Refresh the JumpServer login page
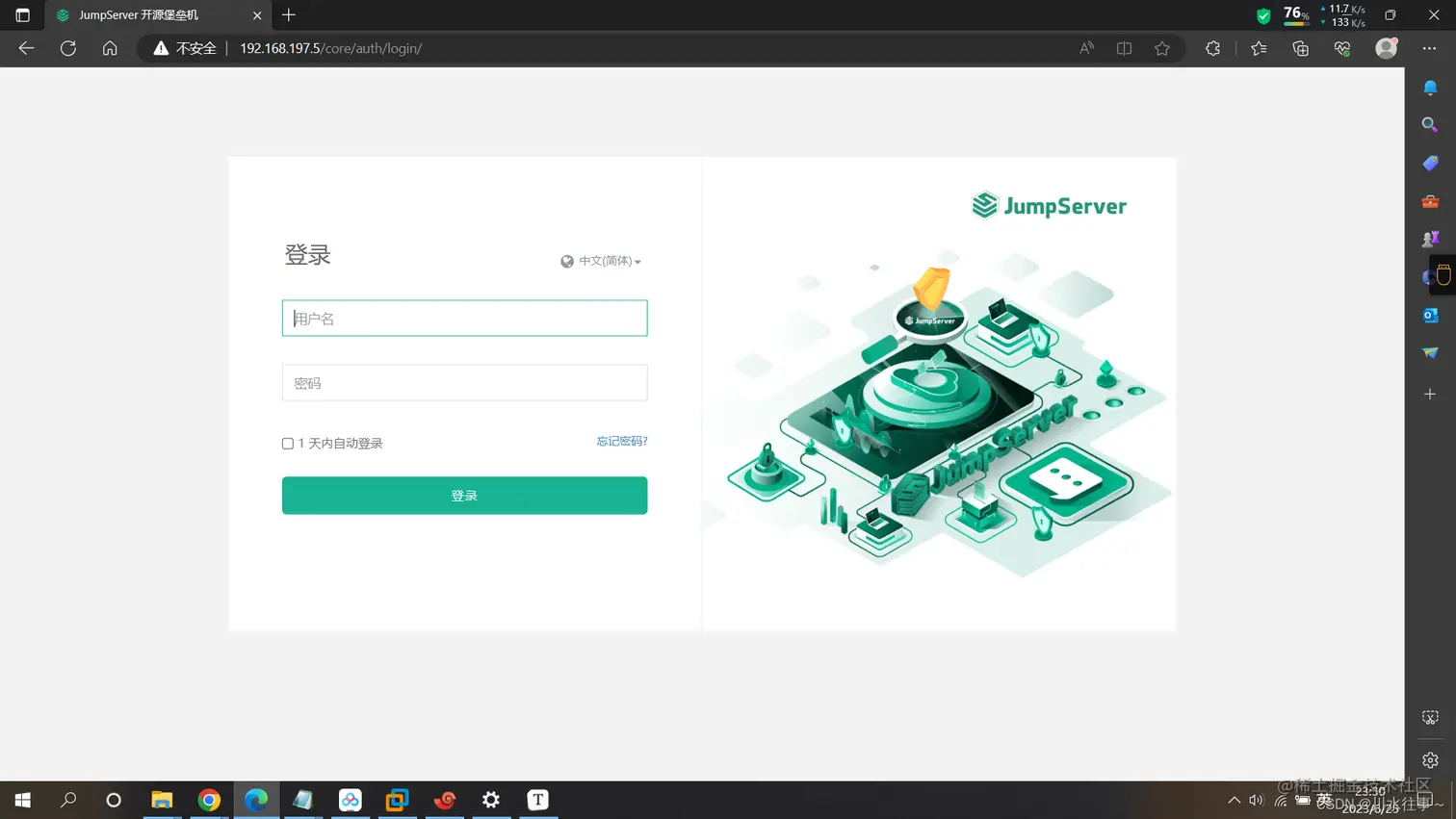Viewport: 1456px width, 819px height. point(68,48)
